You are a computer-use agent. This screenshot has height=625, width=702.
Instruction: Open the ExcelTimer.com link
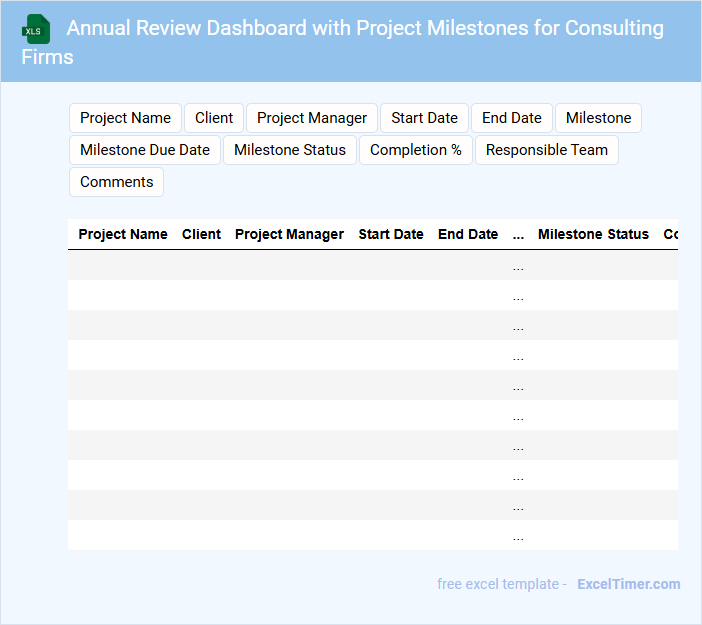point(628,584)
